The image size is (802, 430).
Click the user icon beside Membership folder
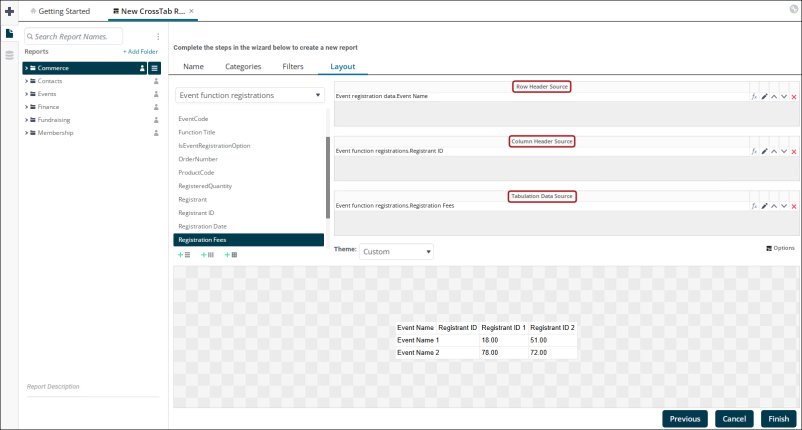[157, 133]
